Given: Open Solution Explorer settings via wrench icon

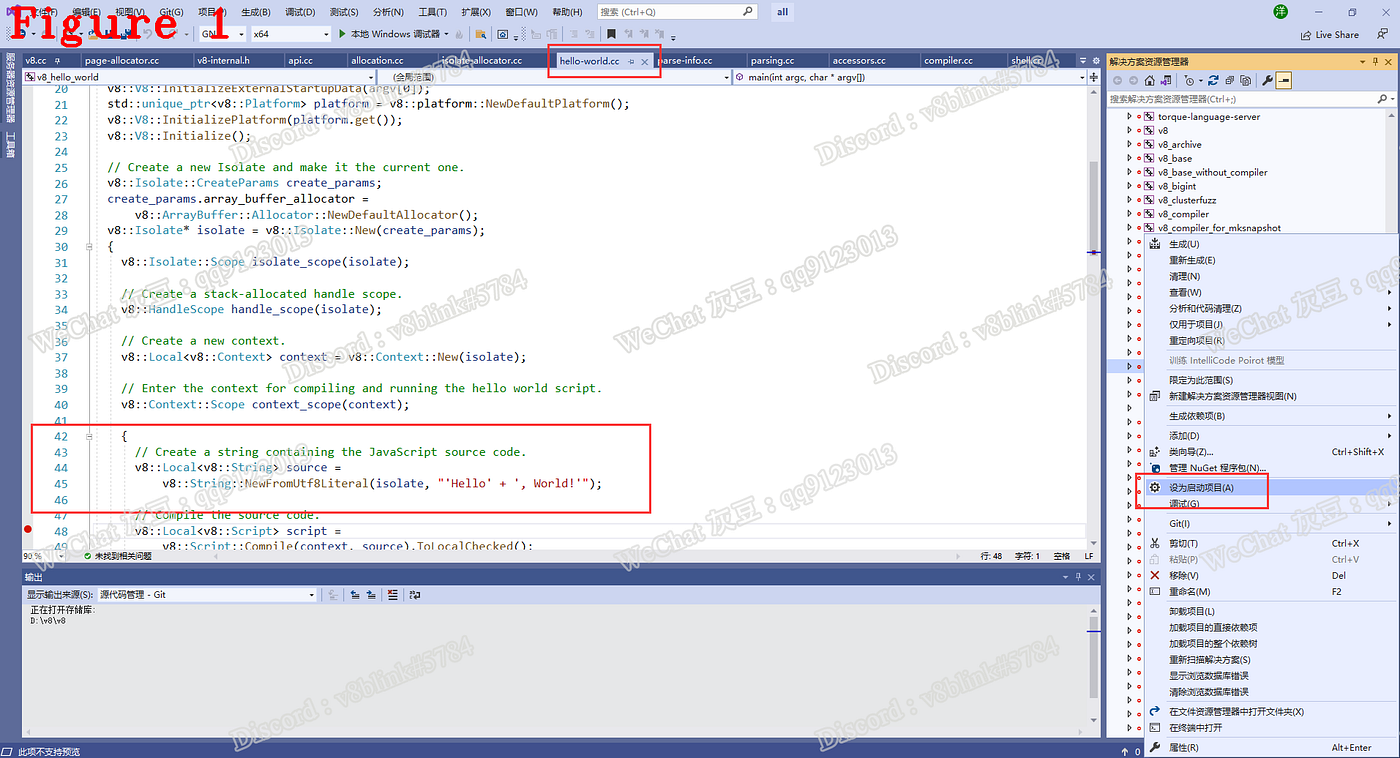Looking at the screenshot, I should point(1268,80).
